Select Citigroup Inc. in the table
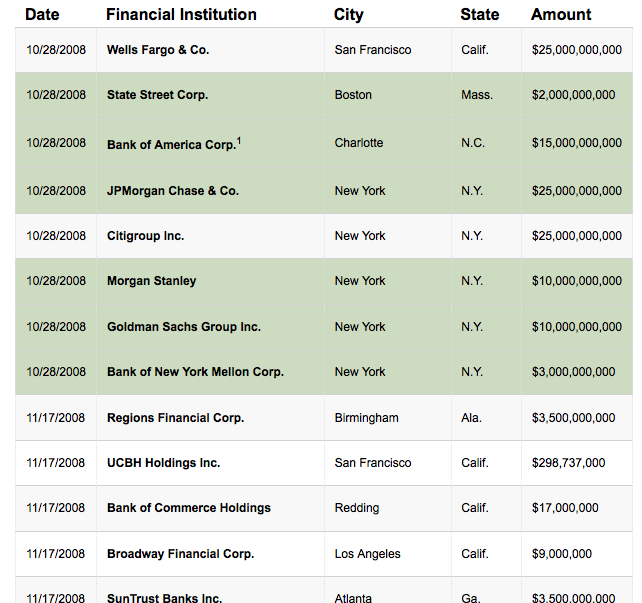 (145, 236)
